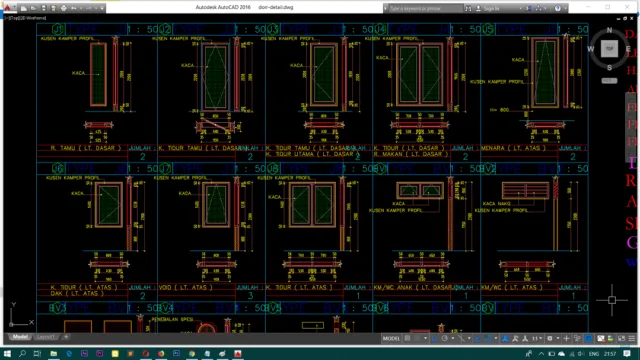Open the status bar Customization menu icon

pos(632,338)
